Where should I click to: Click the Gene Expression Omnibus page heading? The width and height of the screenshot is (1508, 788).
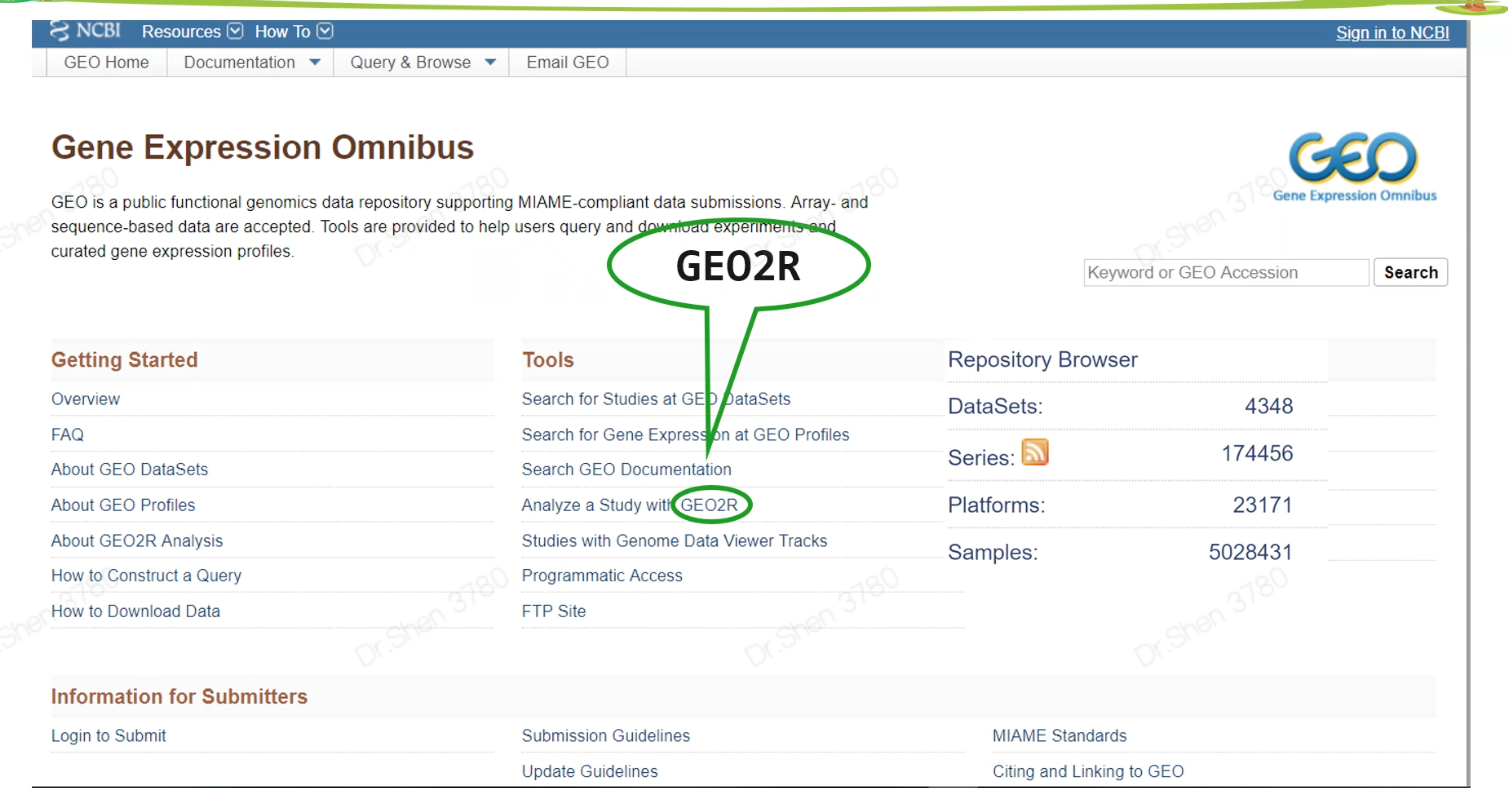coord(262,148)
